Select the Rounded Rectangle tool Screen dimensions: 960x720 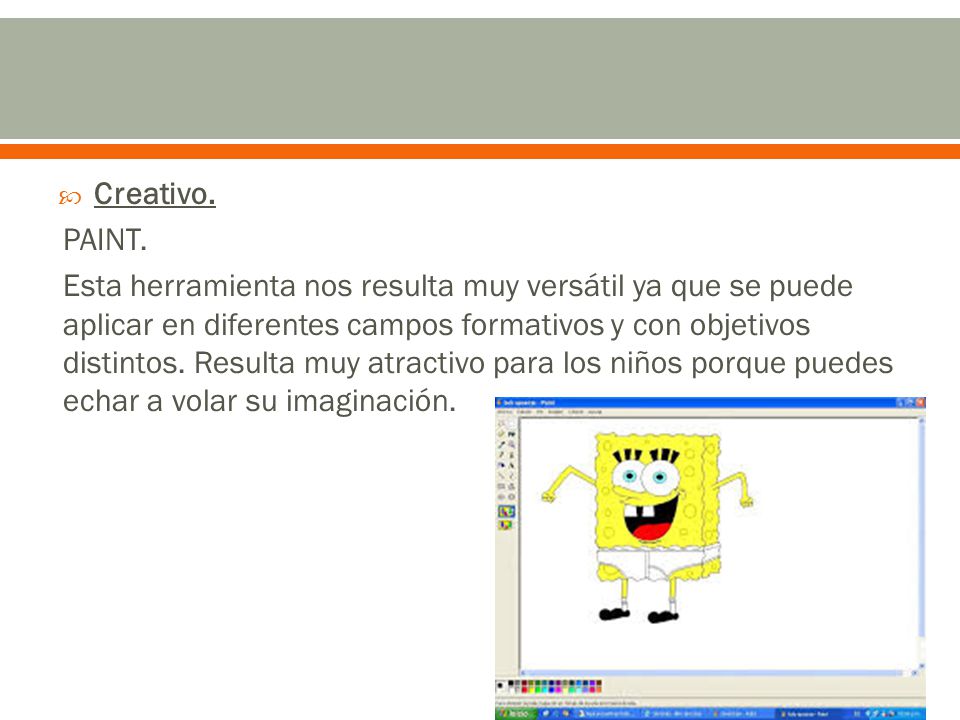[511, 497]
